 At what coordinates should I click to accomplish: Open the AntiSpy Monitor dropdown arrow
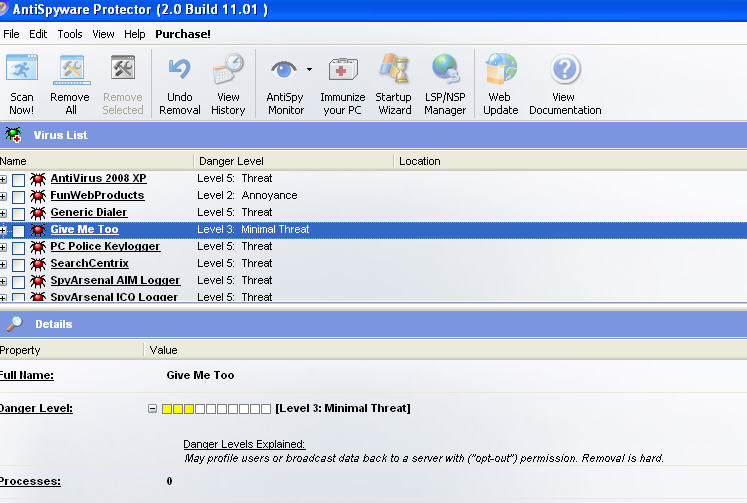point(309,70)
